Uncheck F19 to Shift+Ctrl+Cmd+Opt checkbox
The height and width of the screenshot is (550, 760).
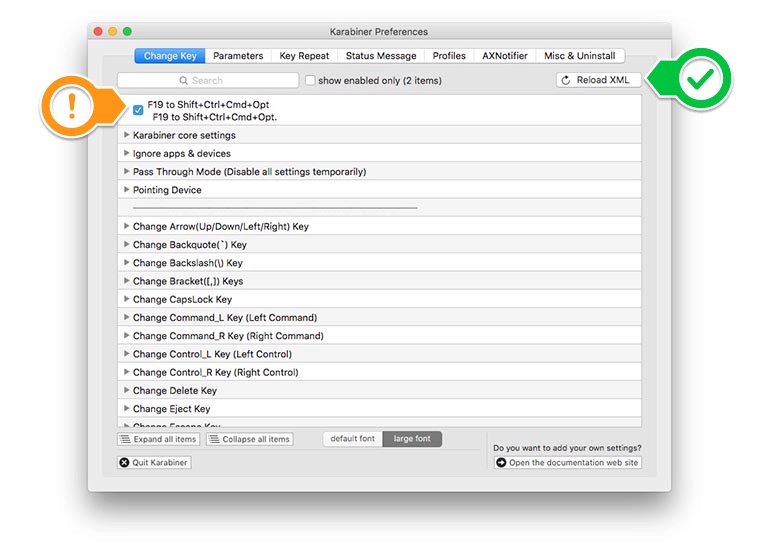(138, 110)
